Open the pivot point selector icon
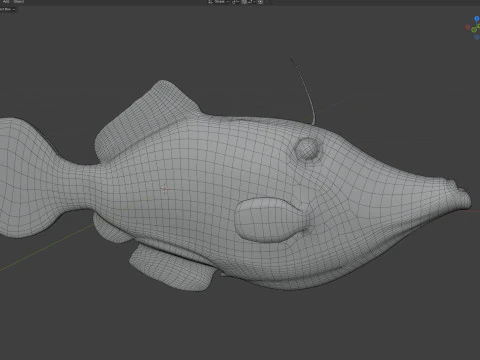480x360 pixels. click(x=235, y=2)
